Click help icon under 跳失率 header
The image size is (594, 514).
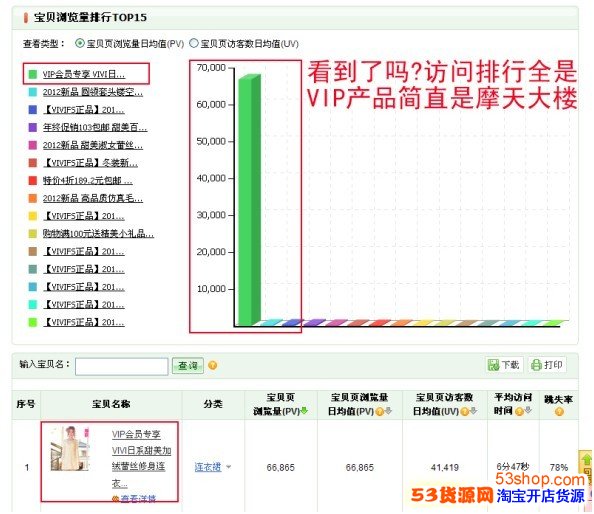click(559, 411)
